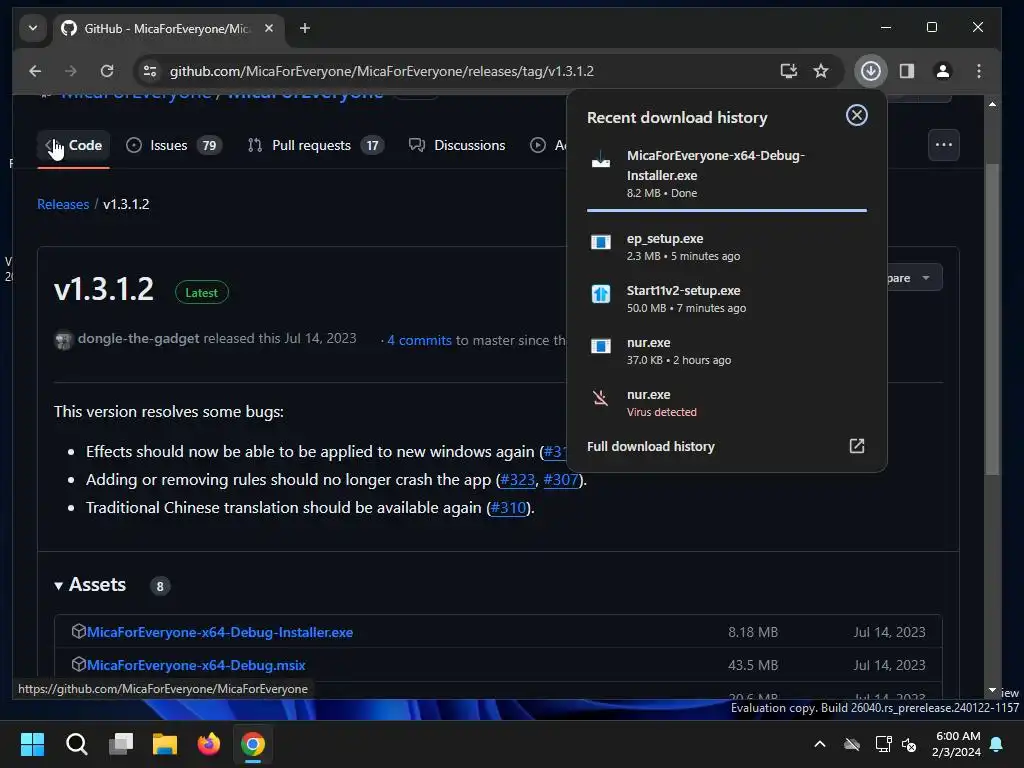This screenshot has height=768, width=1024.
Task: Switch to the Issues tab
Action: [x=173, y=145]
